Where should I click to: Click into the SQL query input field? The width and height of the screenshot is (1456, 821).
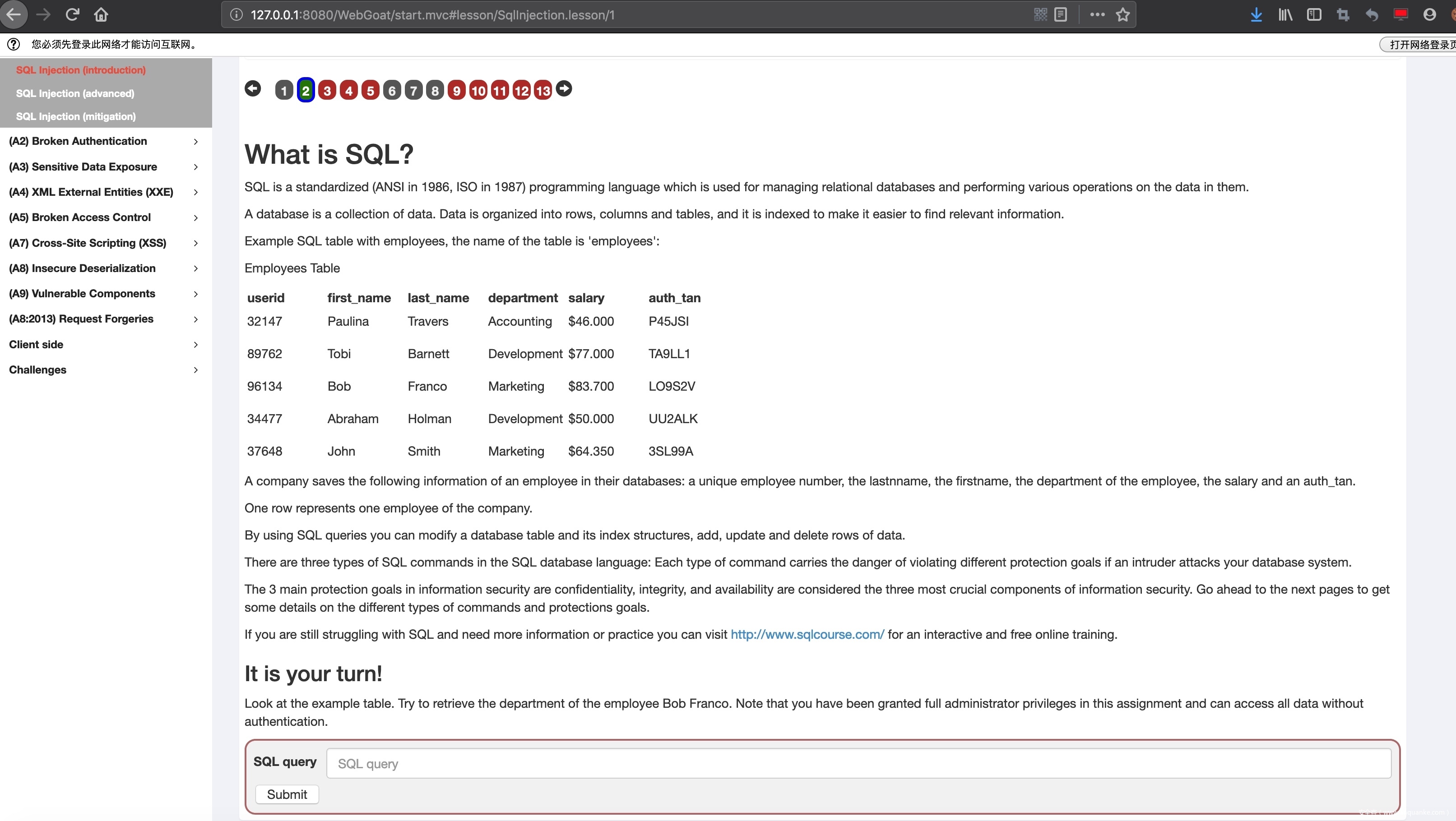pyautogui.click(x=858, y=763)
